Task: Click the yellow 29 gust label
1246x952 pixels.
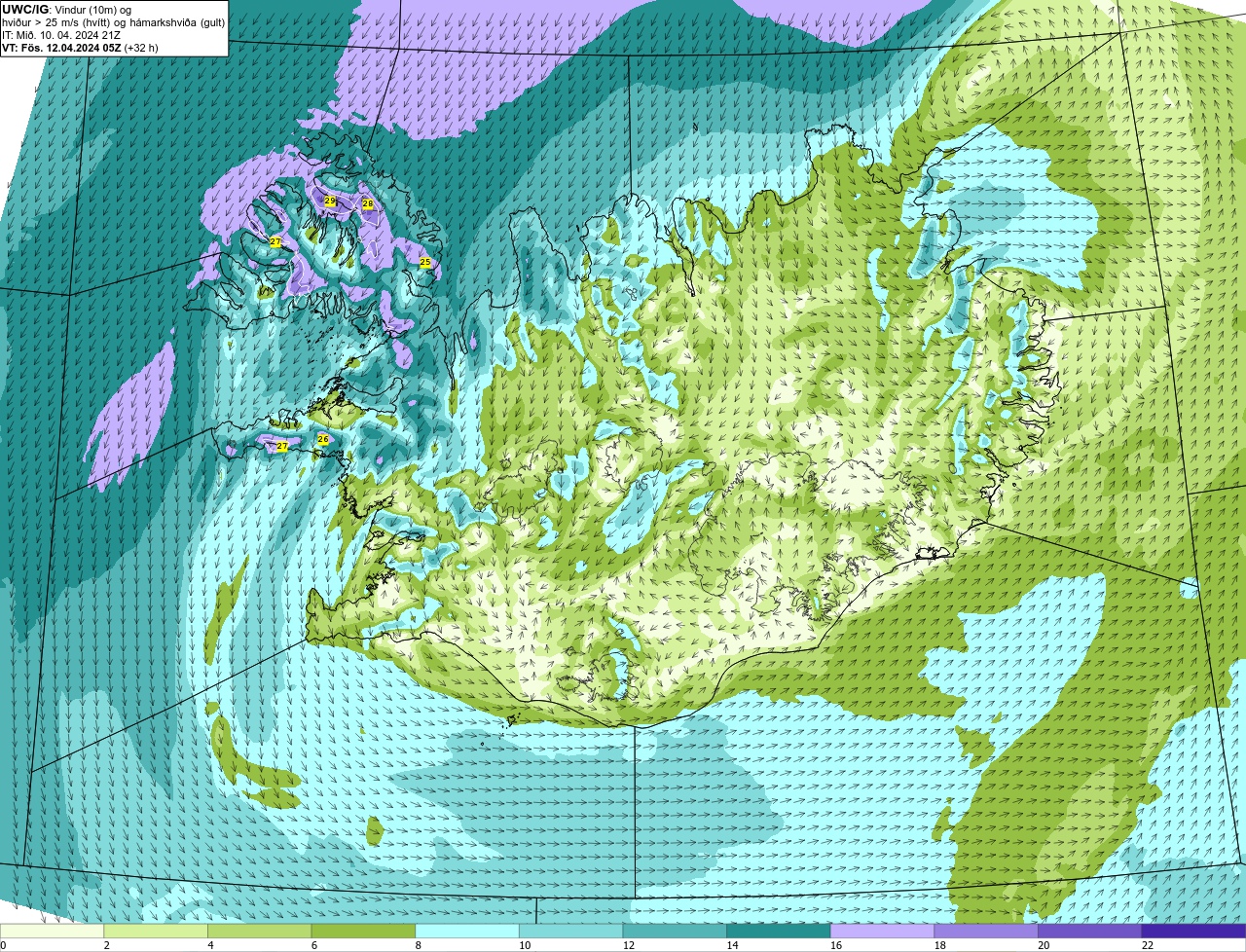Action: (x=330, y=201)
